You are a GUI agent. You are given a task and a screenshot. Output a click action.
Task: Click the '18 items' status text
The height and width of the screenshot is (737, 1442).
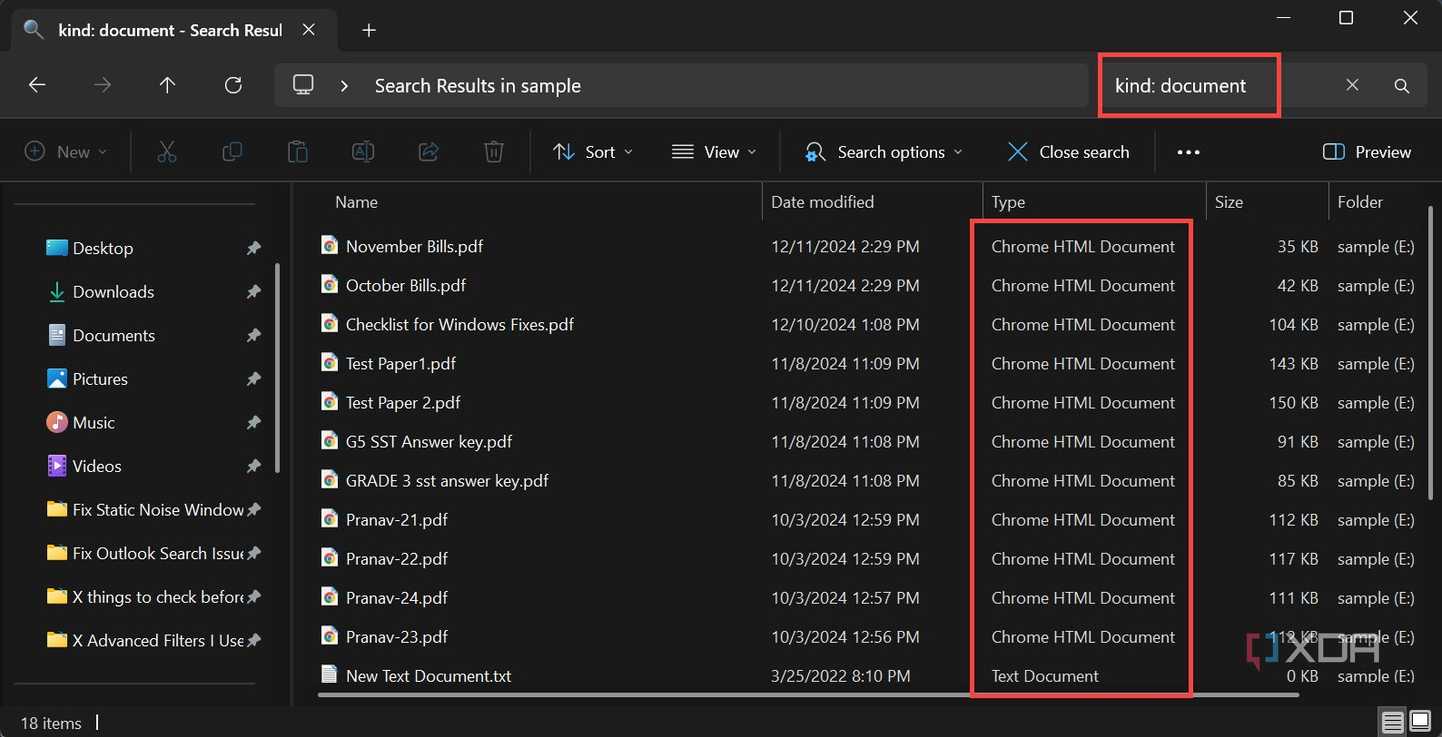(51, 722)
